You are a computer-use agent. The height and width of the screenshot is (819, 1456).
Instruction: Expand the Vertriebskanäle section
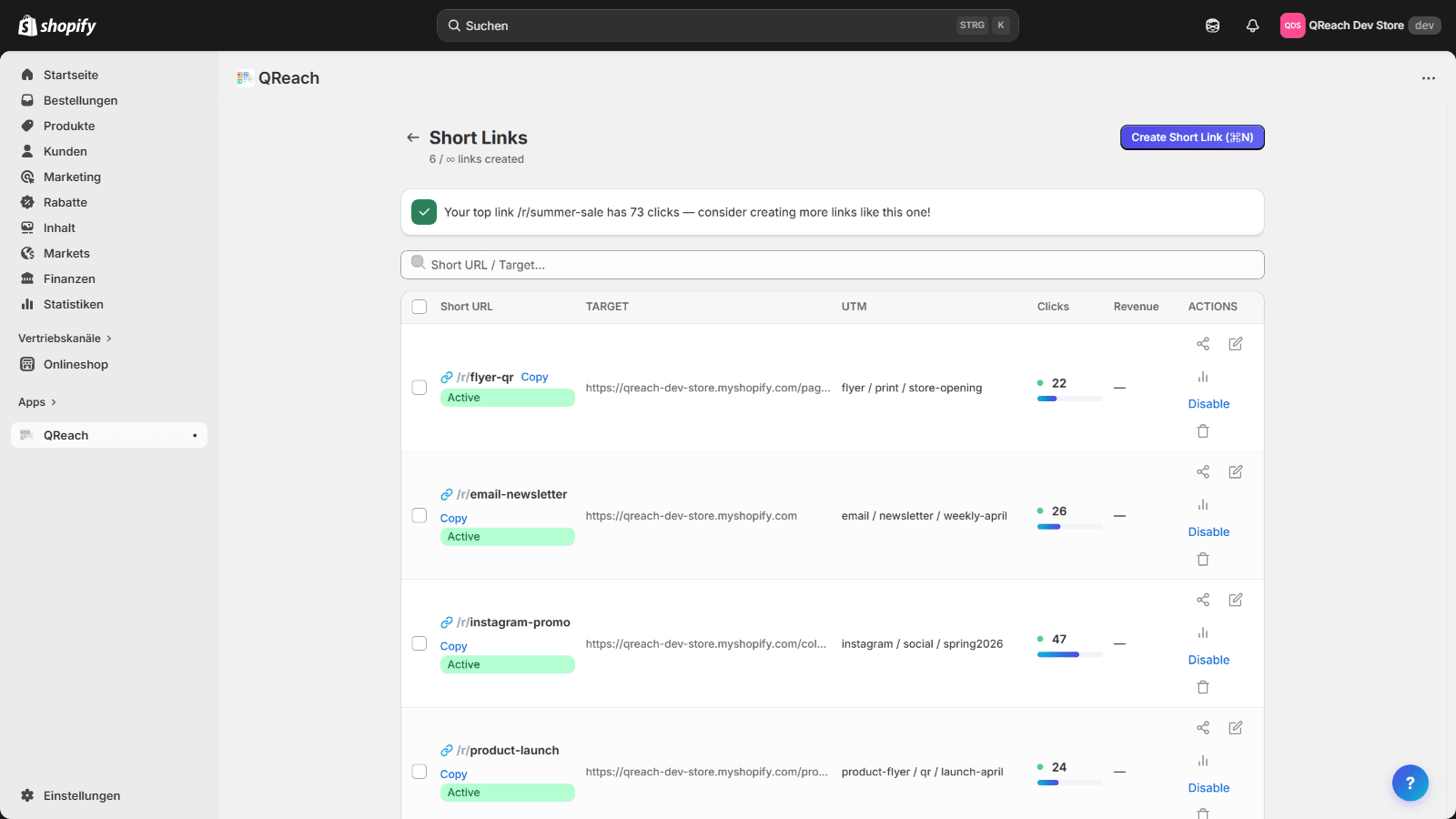[x=65, y=338]
